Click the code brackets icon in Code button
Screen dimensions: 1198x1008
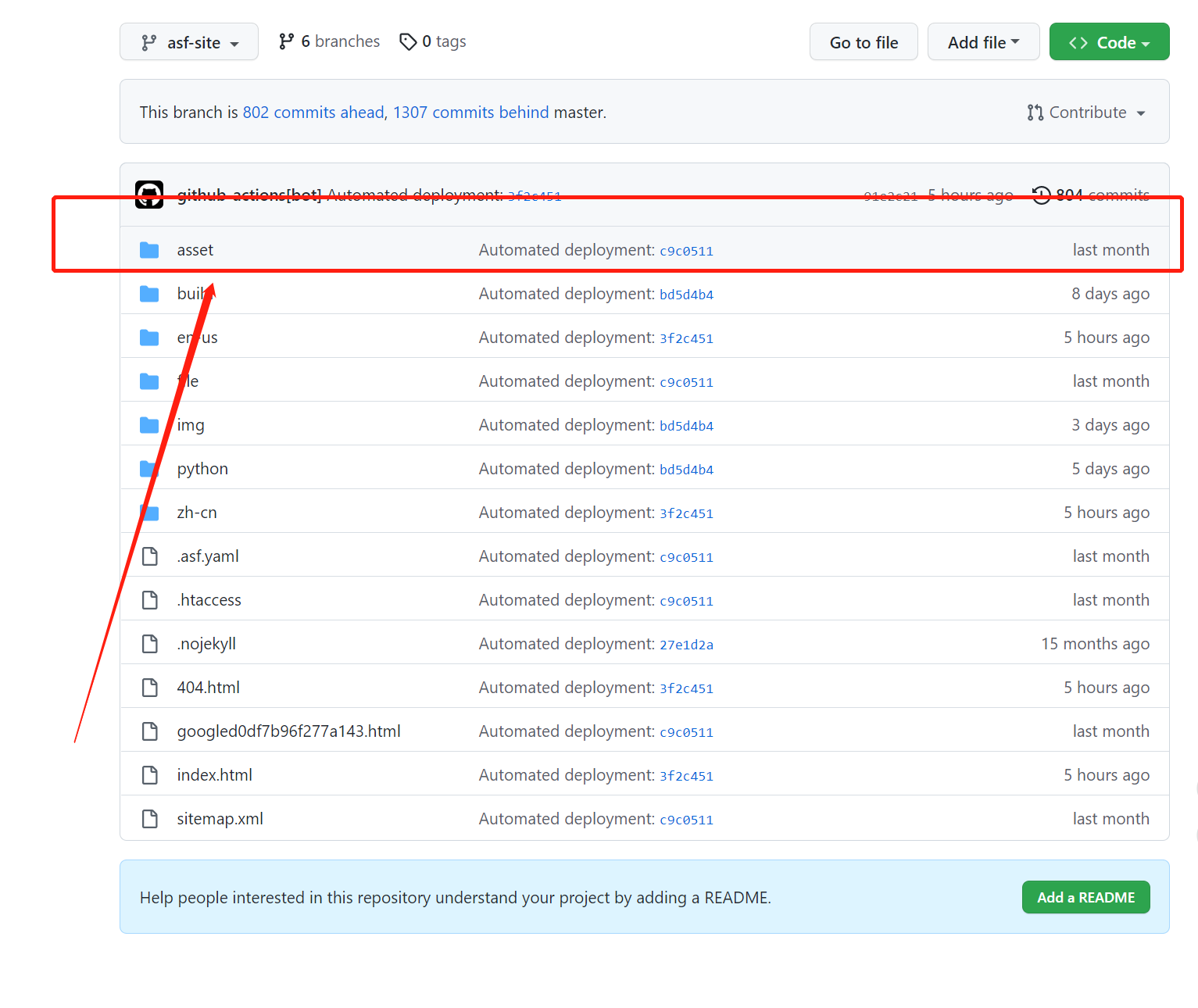coord(1078,43)
